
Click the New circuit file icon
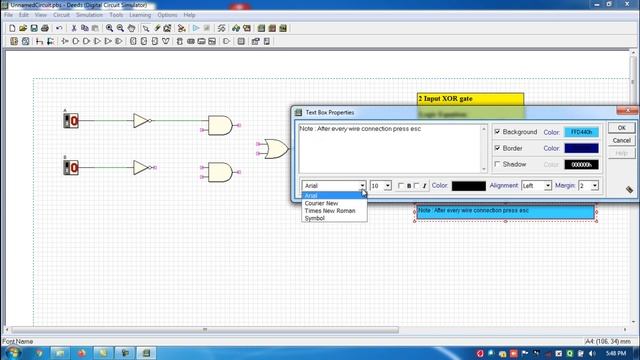tap(12, 28)
